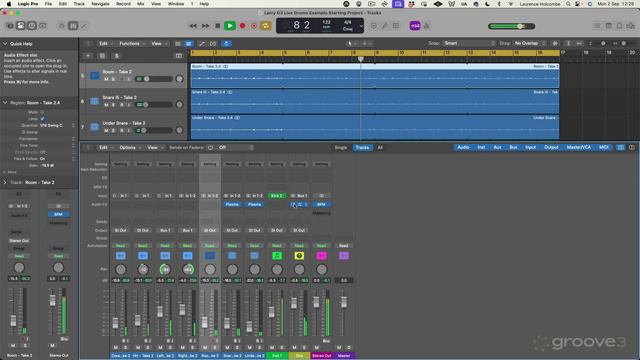Toggle the metronome icon

tap(427, 26)
